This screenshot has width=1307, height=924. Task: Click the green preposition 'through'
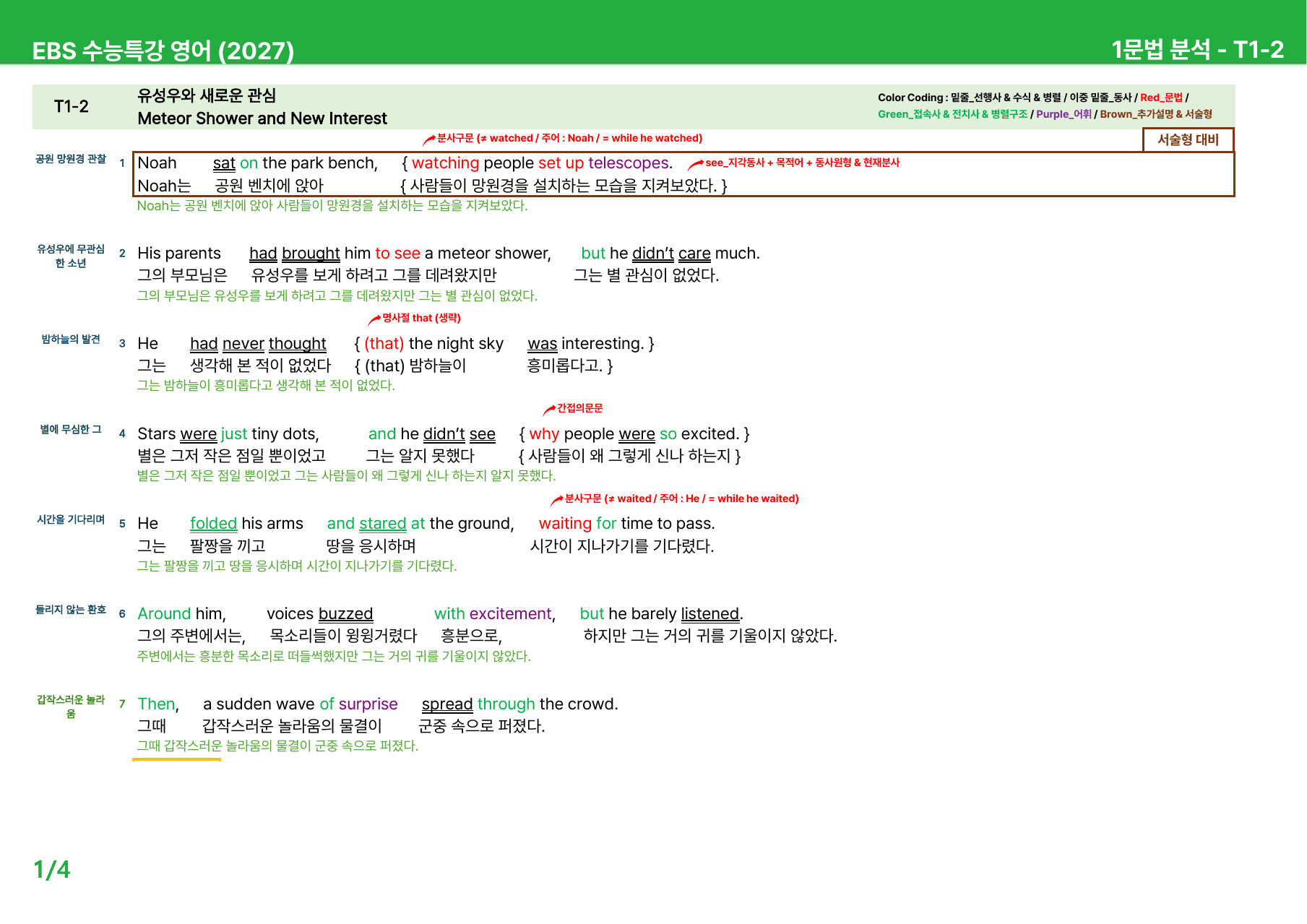point(506,704)
